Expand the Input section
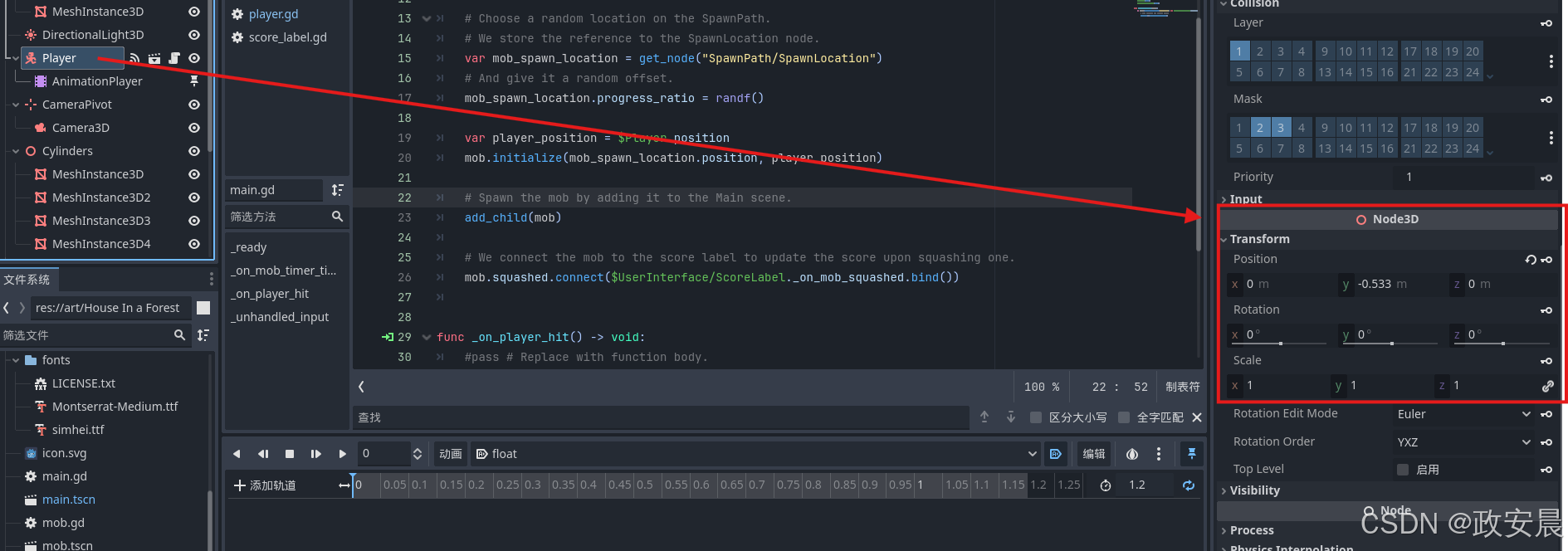Screen dimensions: 1568x551 pyautogui.click(x=1224, y=199)
